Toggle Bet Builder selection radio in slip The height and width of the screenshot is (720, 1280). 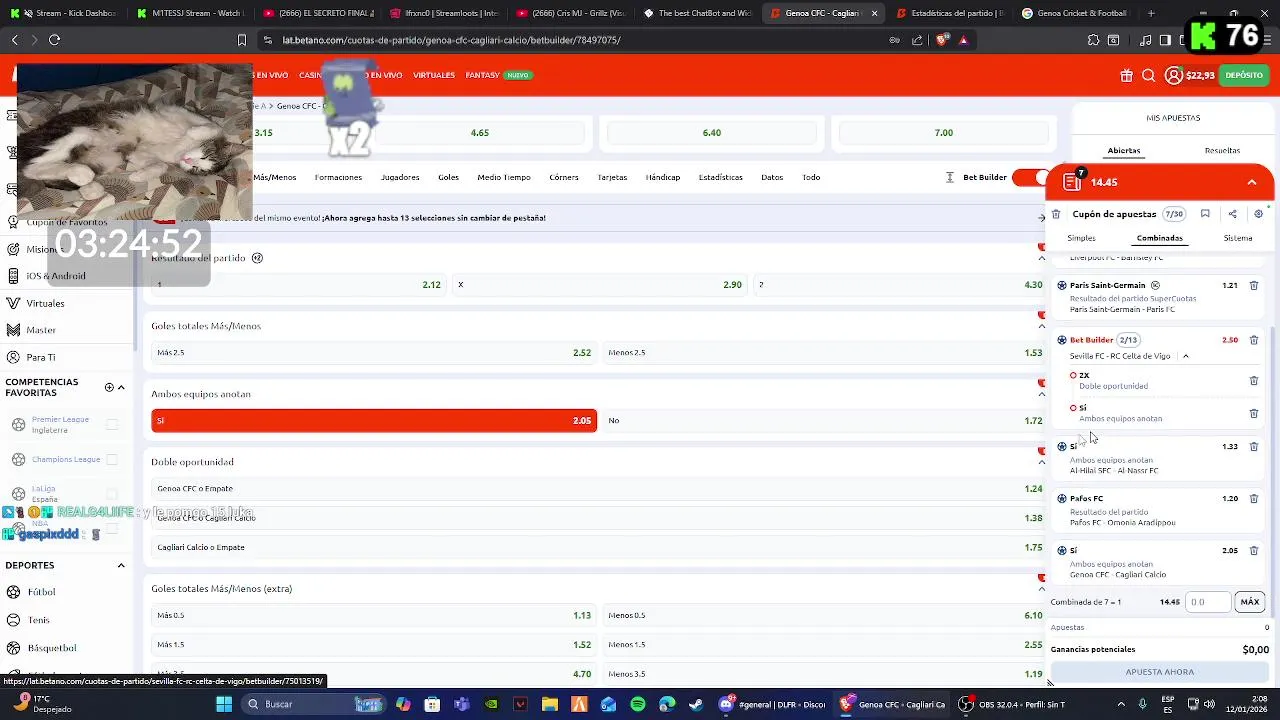tap(1062, 340)
